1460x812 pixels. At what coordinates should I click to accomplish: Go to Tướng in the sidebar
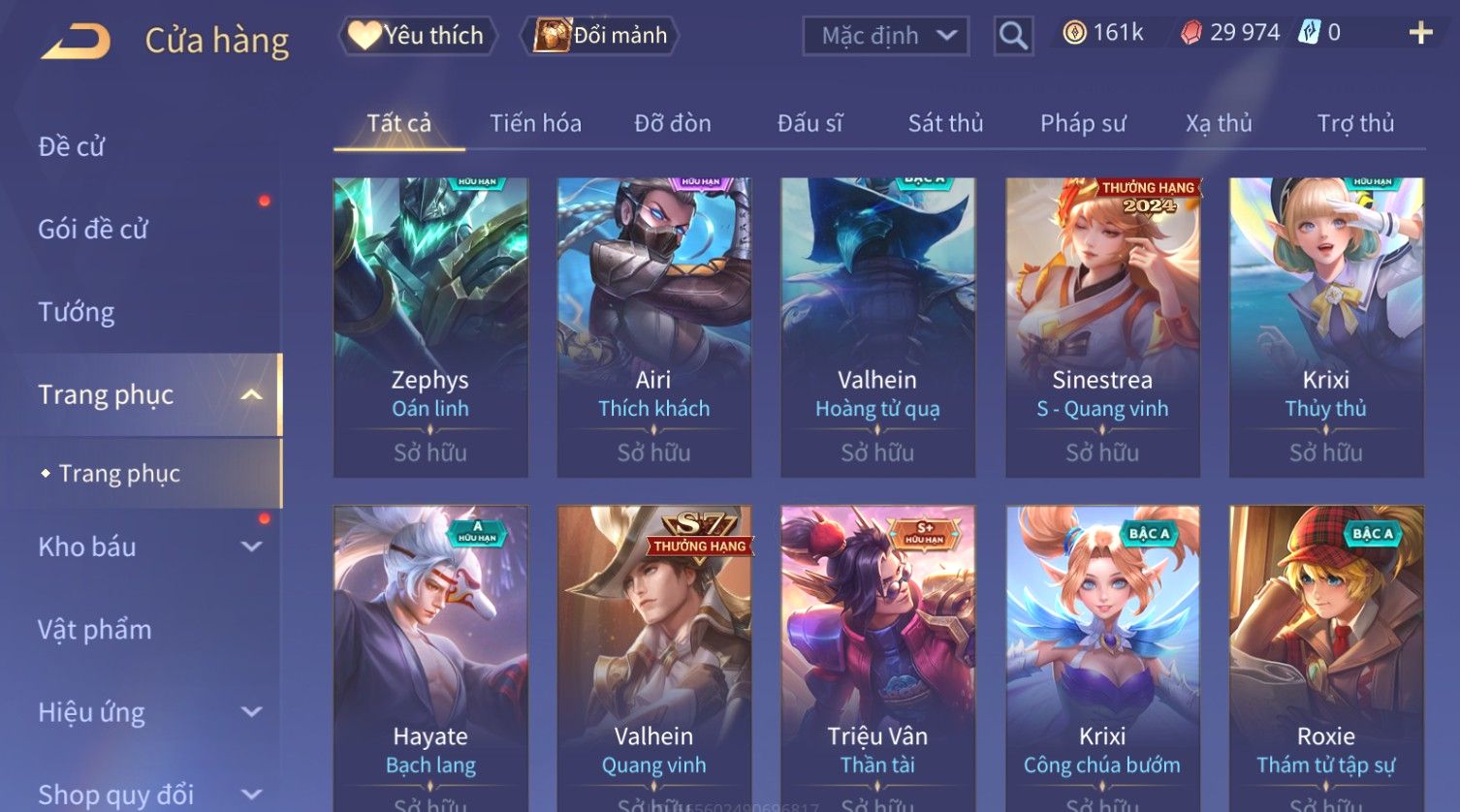76,312
